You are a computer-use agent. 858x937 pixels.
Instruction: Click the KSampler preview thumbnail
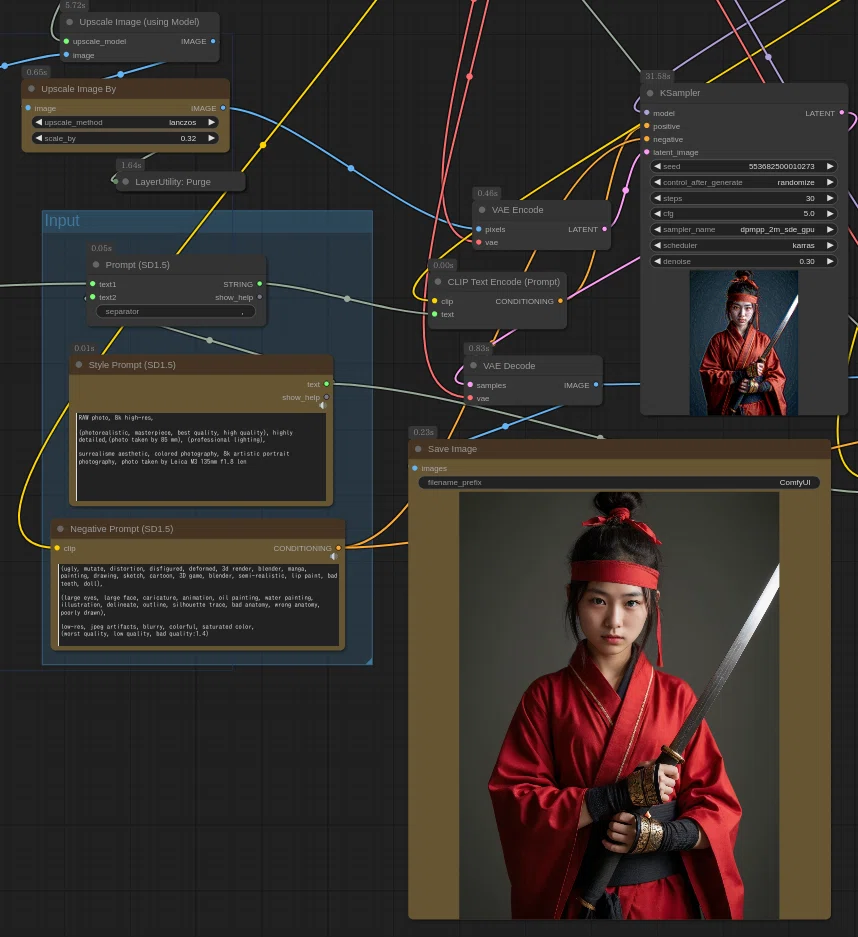click(x=744, y=343)
